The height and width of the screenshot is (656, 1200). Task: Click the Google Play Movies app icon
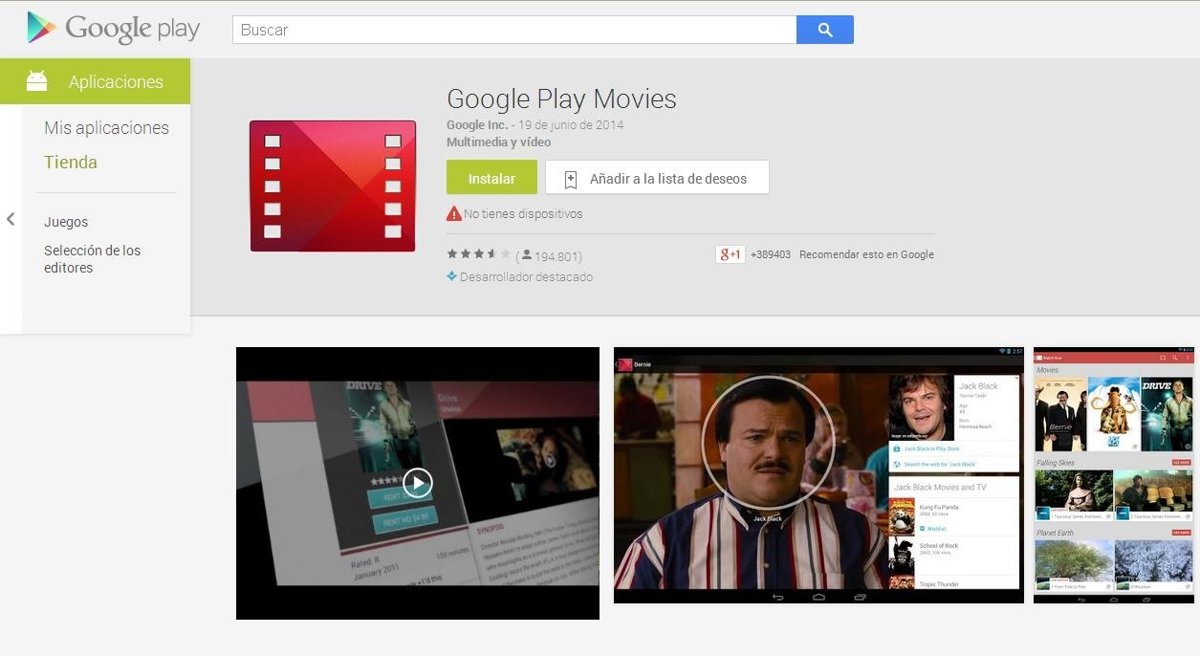tap(332, 186)
